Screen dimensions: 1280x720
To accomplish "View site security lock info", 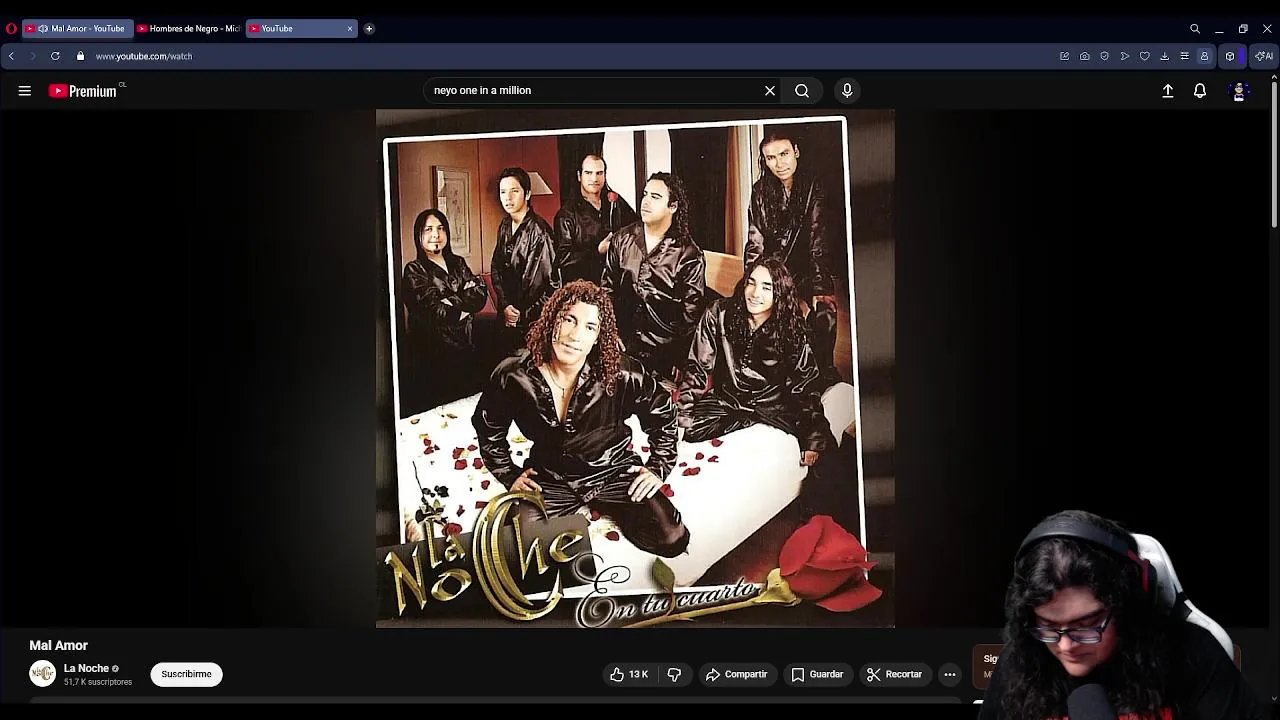I will pyautogui.click(x=81, y=56).
